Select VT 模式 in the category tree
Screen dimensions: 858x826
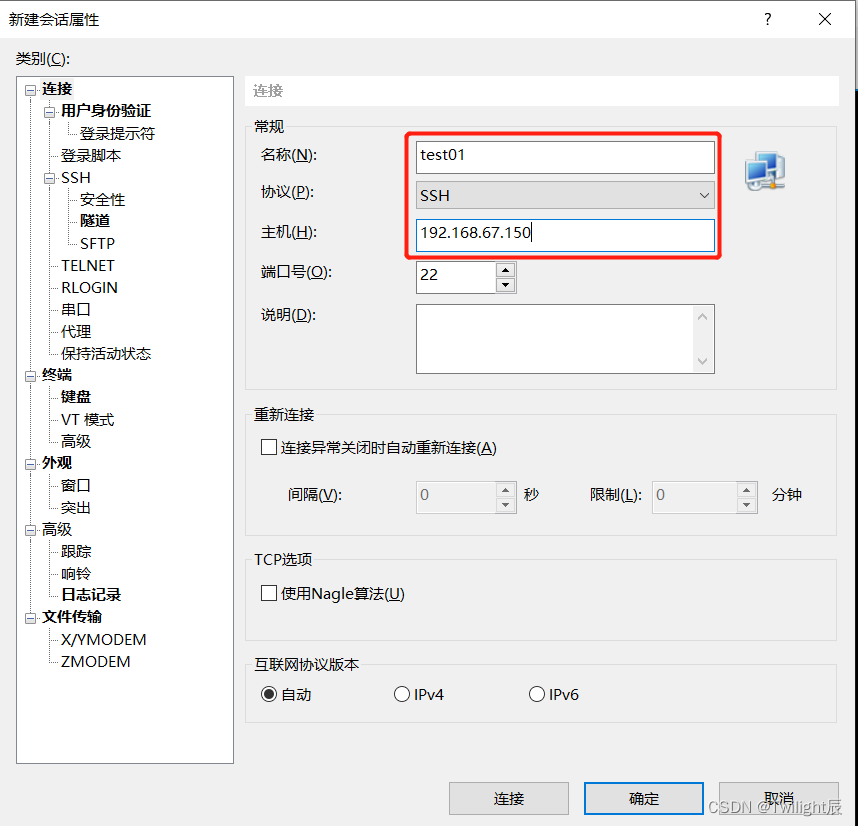click(x=88, y=420)
